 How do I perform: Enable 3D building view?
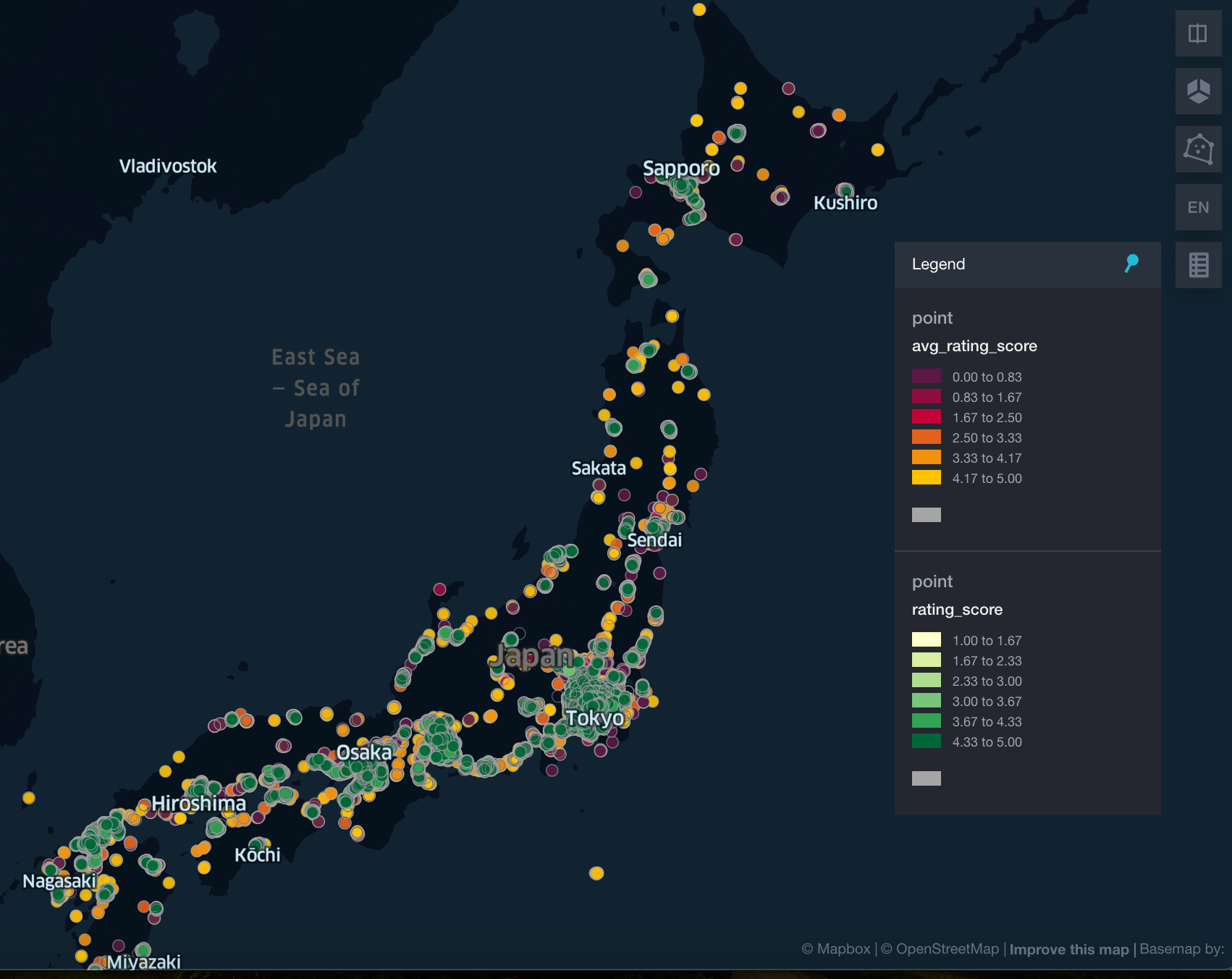point(1198,91)
